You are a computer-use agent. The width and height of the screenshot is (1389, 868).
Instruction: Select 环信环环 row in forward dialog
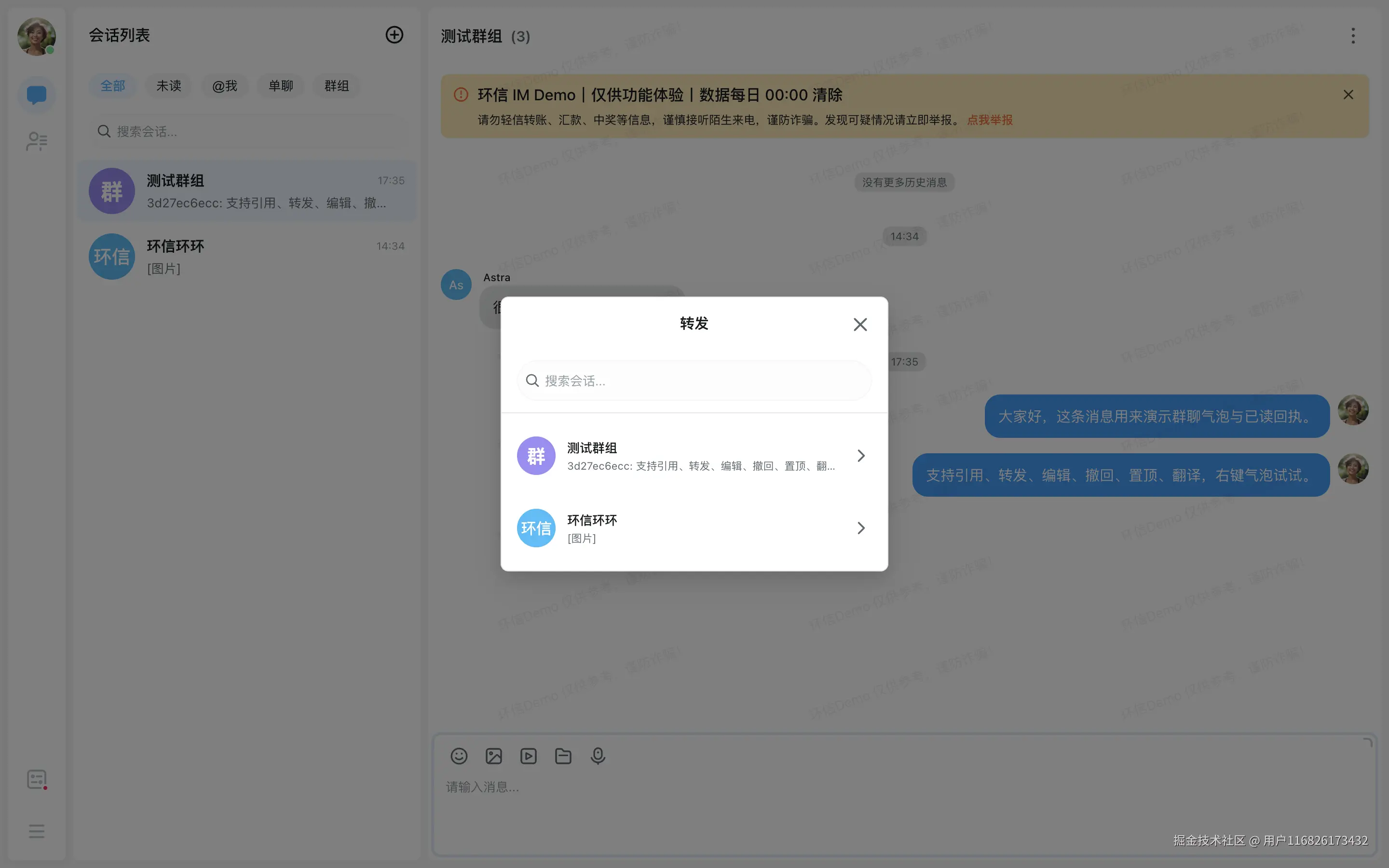point(694,528)
